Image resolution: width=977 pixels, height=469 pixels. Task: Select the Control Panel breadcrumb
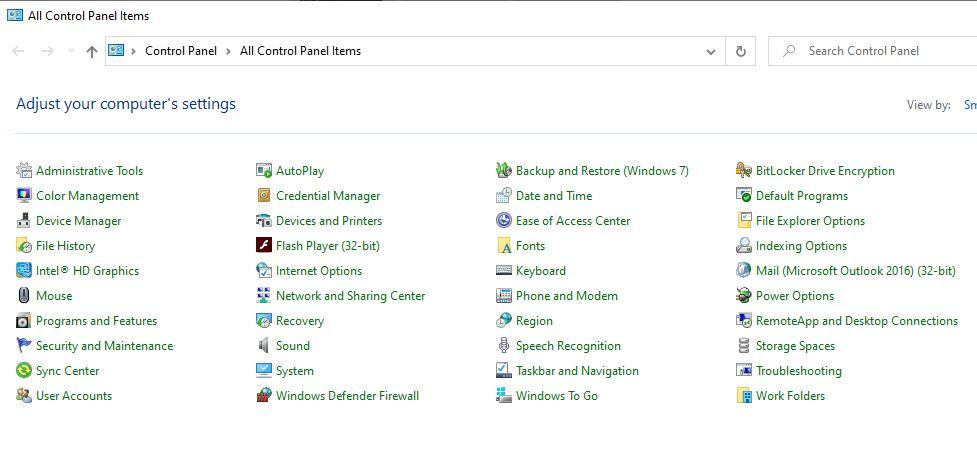(x=180, y=51)
